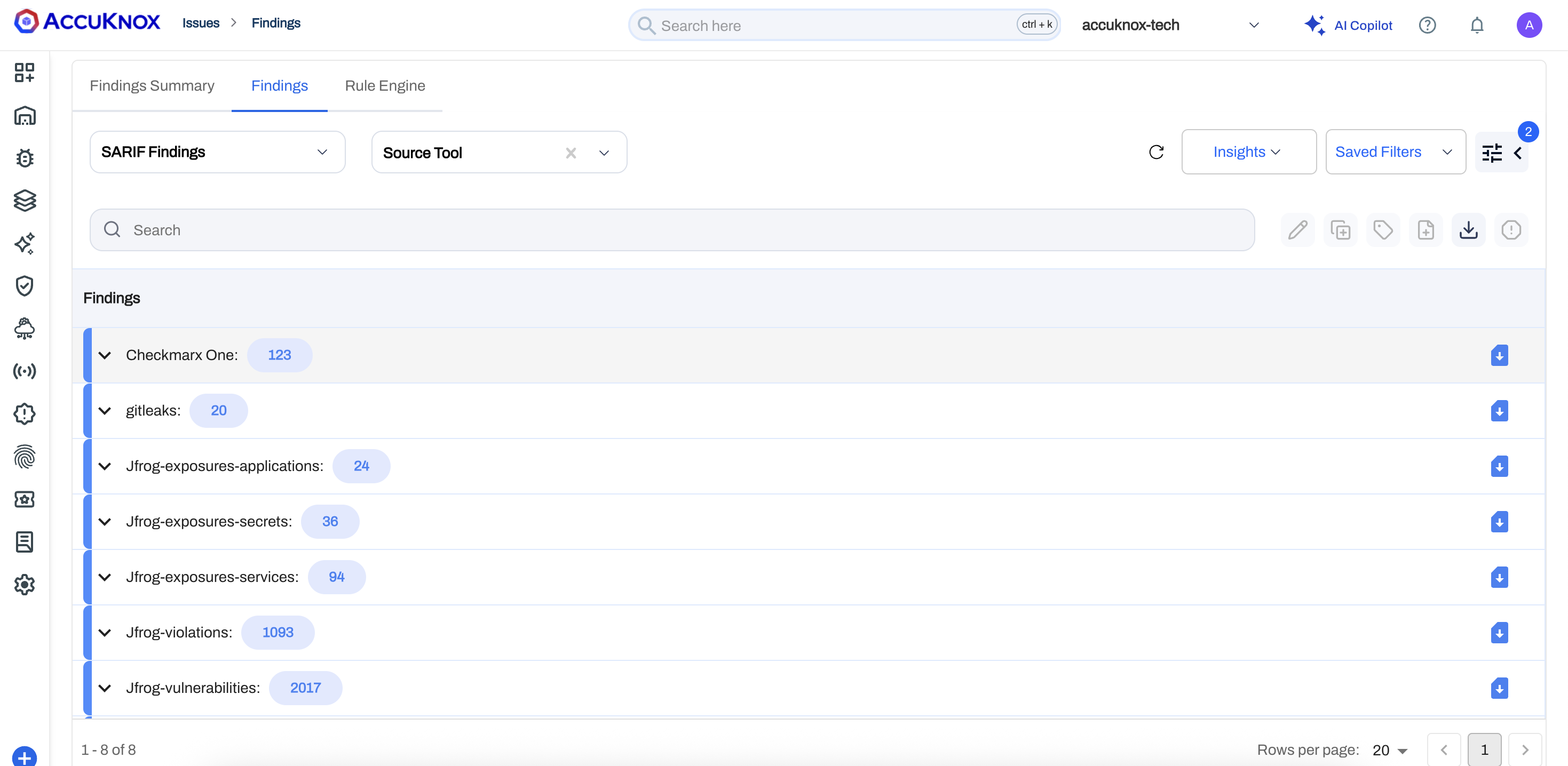1568x766 pixels.
Task: Go to Issues breadcrumb
Action: point(201,23)
